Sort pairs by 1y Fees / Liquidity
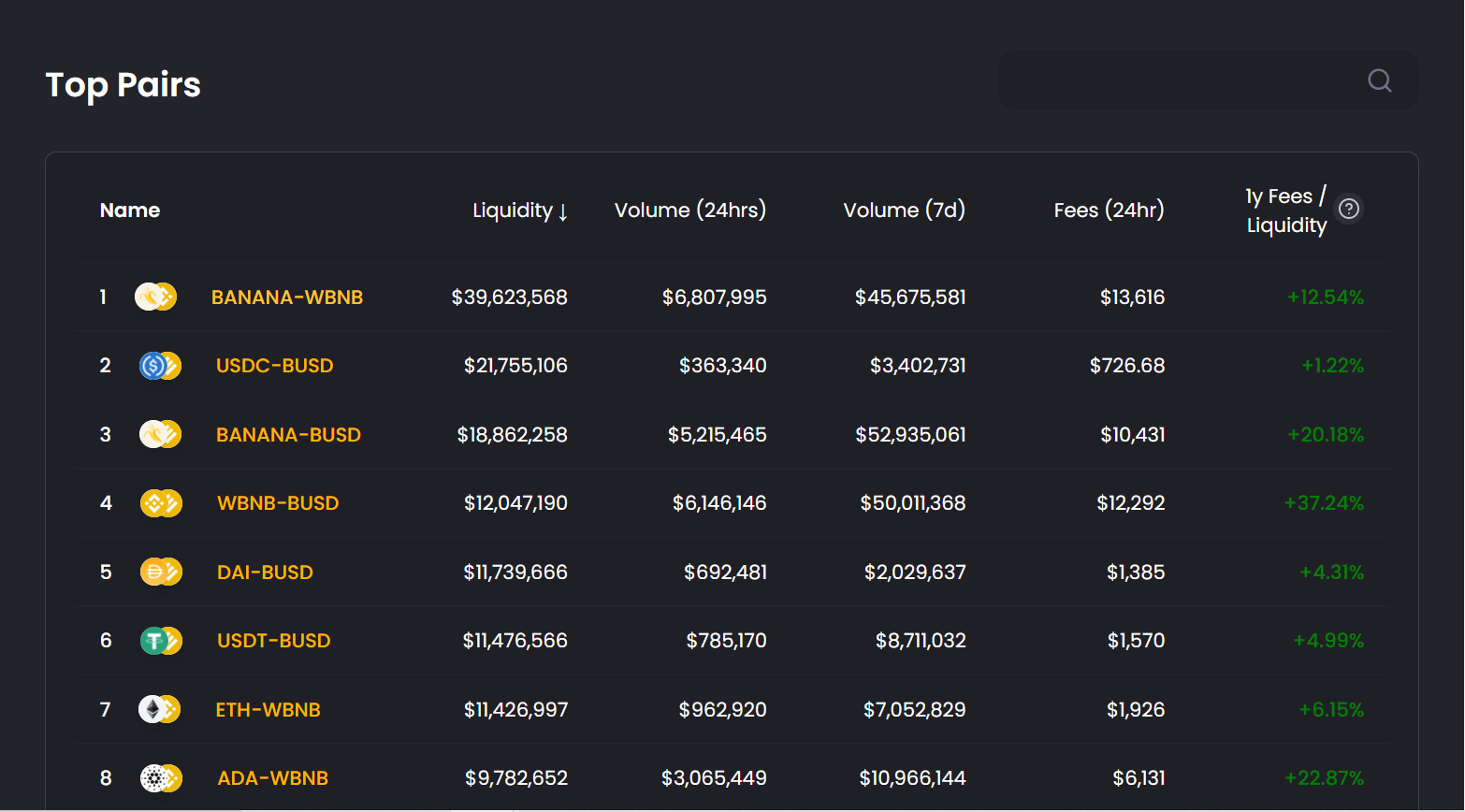Screen dimensions: 1465x812 pyautogui.click(x=1286, y=210)
